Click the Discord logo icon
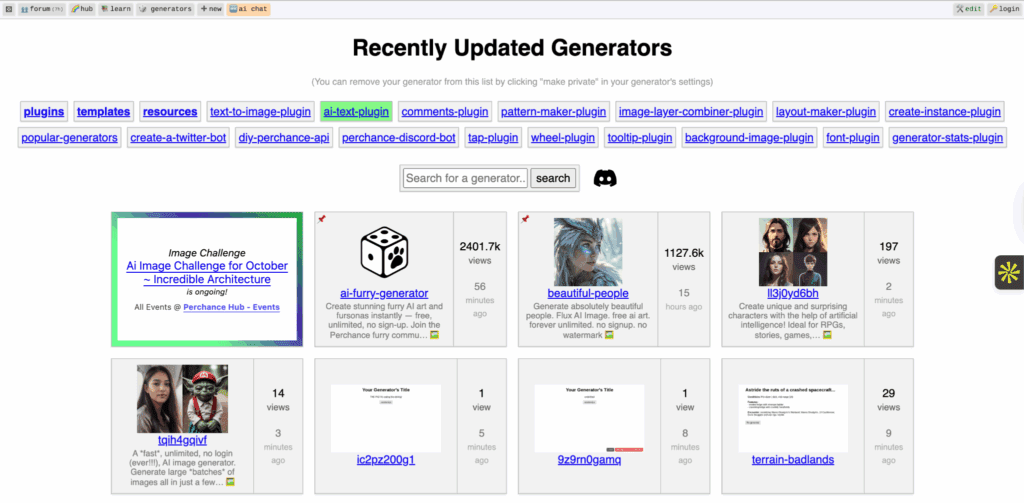Image resolution: width=1024 pixels, height=503 pixels. pos(604,178)
